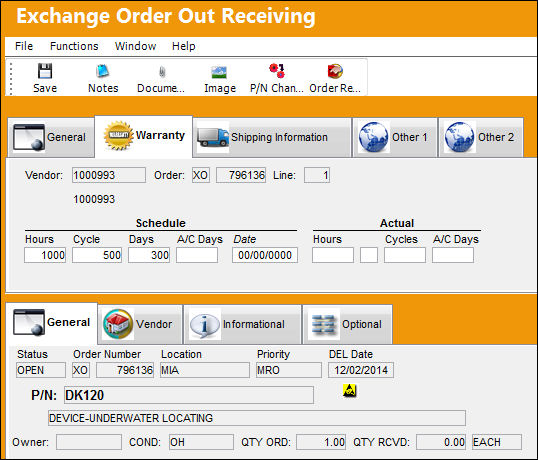Switch to the upper General tab
The image size is (538, 460).
(51, 137)
